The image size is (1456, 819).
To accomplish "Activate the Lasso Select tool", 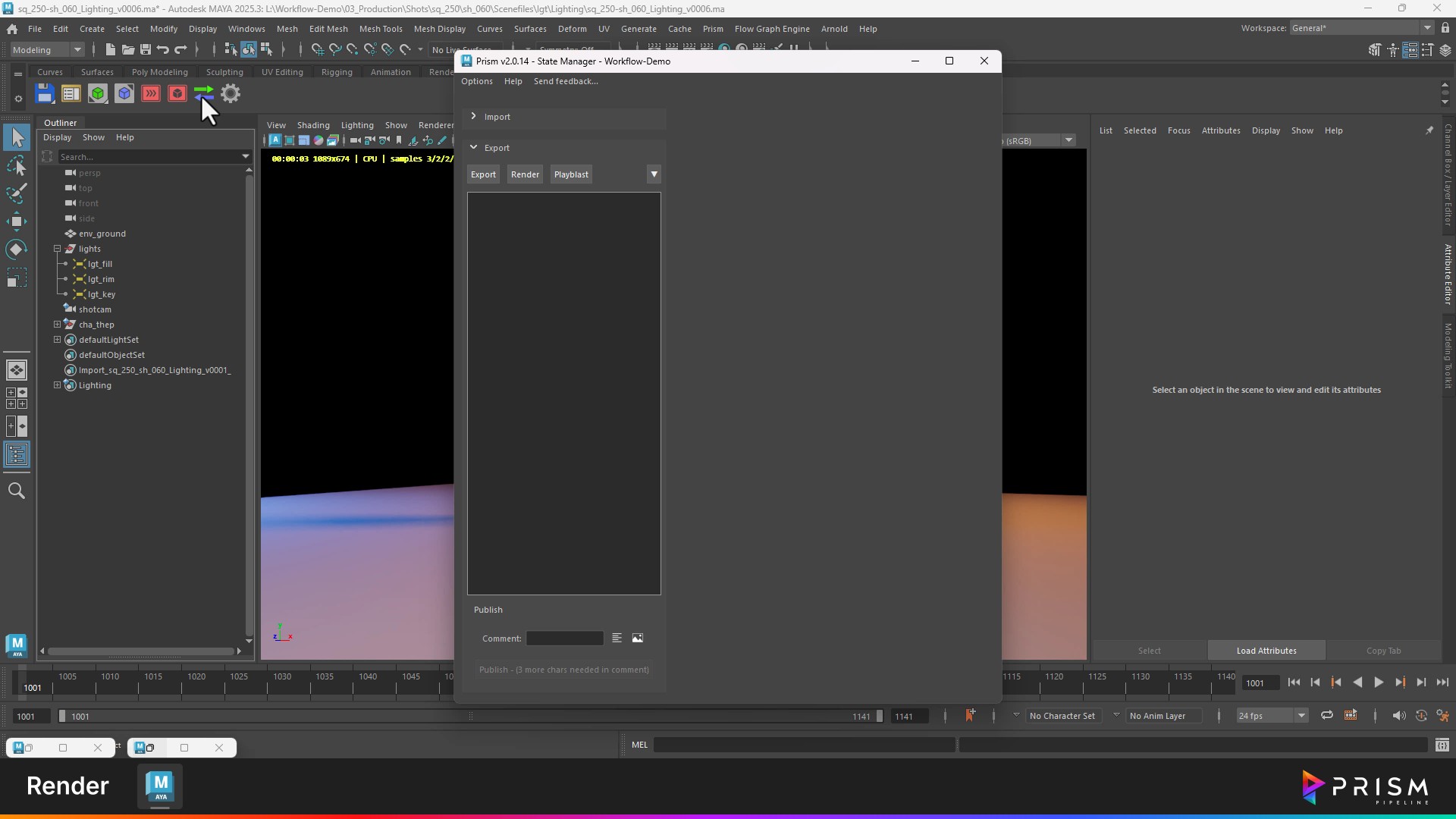I will (17, 165).
